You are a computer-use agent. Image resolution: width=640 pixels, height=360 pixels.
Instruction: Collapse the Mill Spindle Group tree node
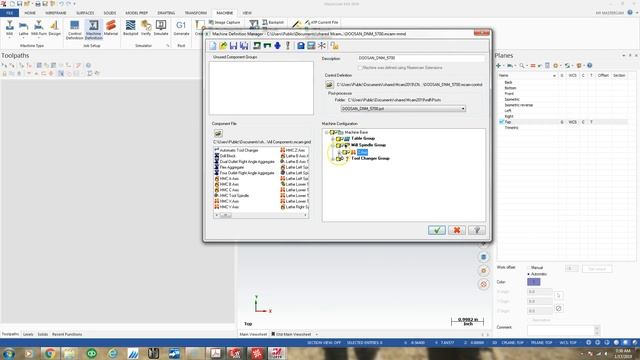(x=333, y=145)
